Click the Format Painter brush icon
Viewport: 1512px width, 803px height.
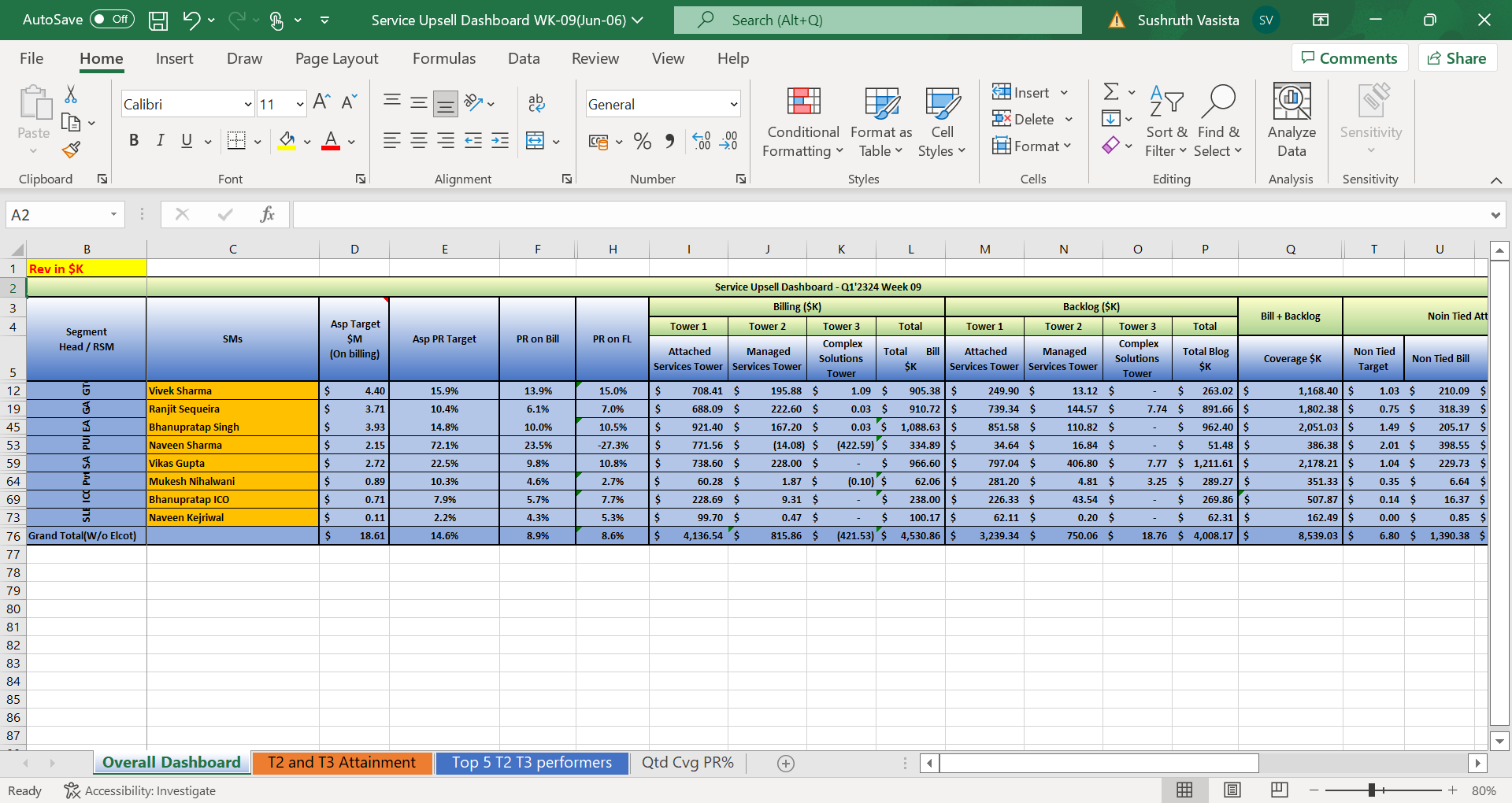tap(72, 150)
